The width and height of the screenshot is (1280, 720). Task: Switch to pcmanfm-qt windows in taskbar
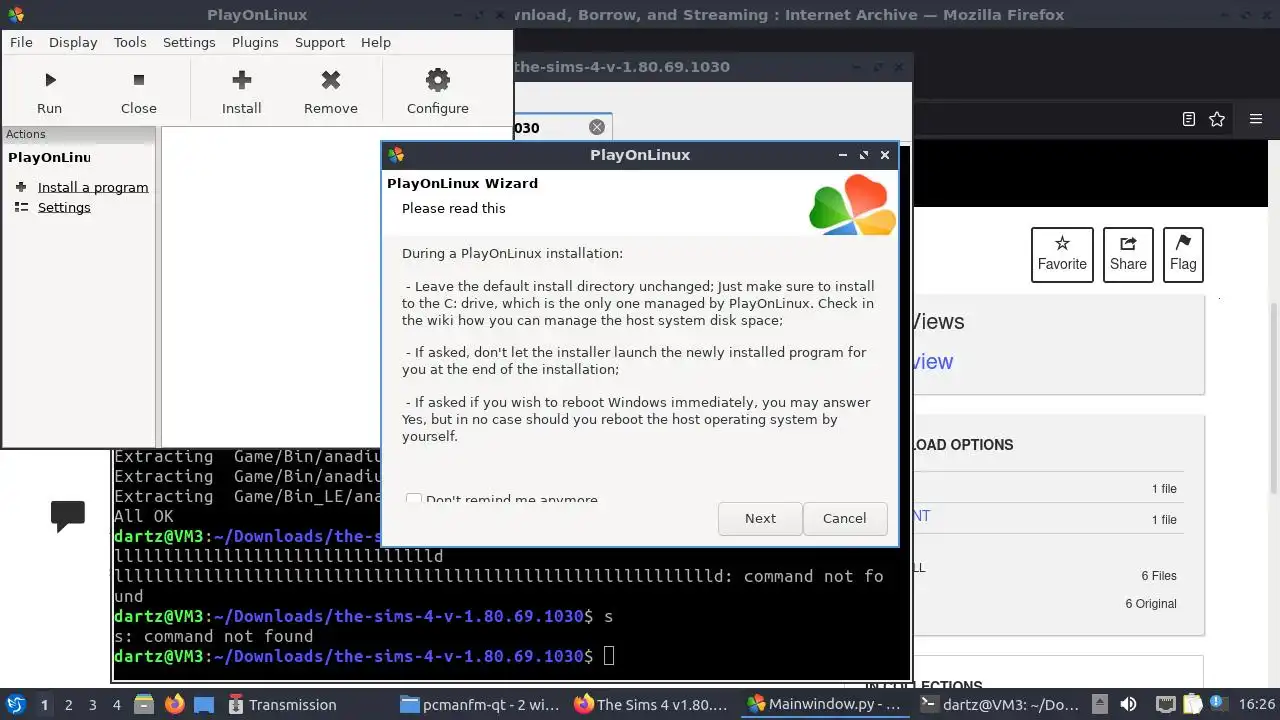click(480, 705)
